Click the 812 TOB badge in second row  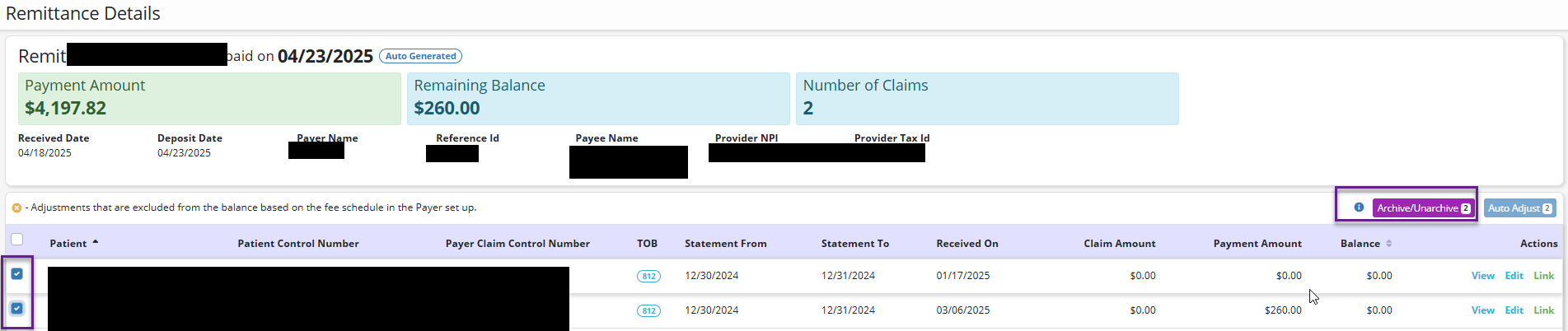(x=648, y=311)
